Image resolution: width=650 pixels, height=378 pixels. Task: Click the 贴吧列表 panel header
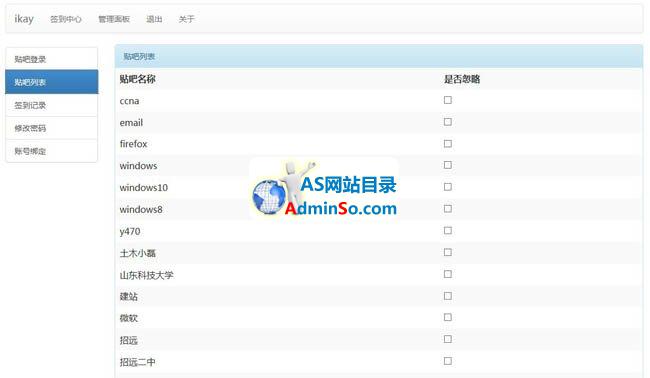click(379, 56)
